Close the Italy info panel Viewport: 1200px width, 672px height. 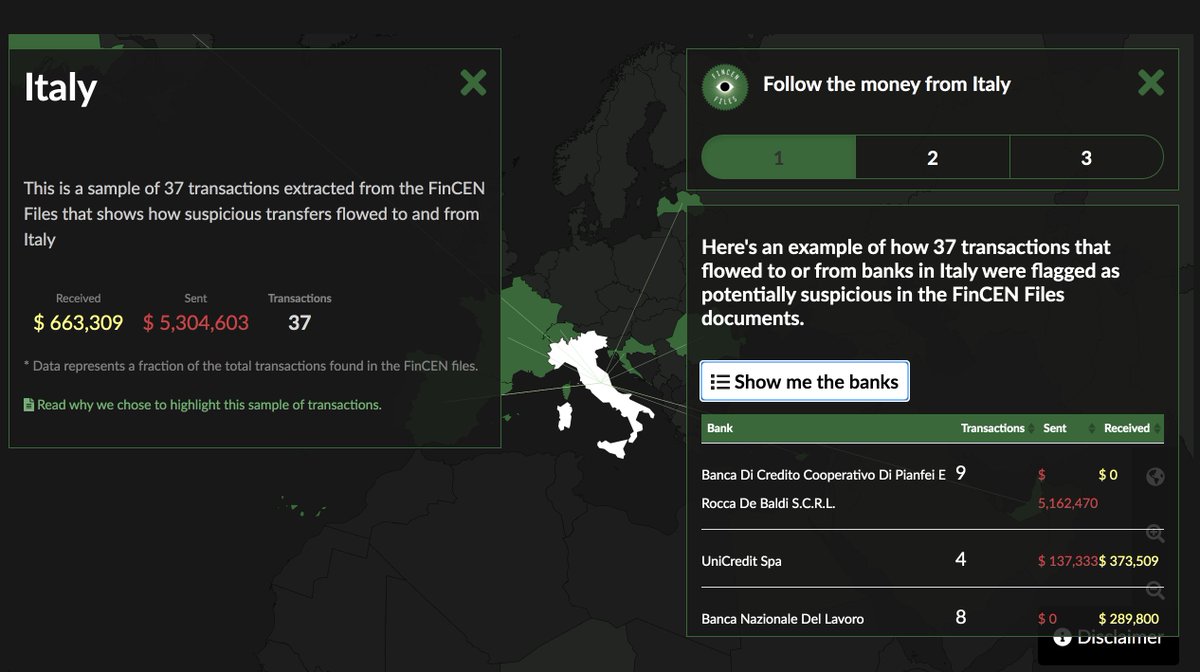click(473, 82)
